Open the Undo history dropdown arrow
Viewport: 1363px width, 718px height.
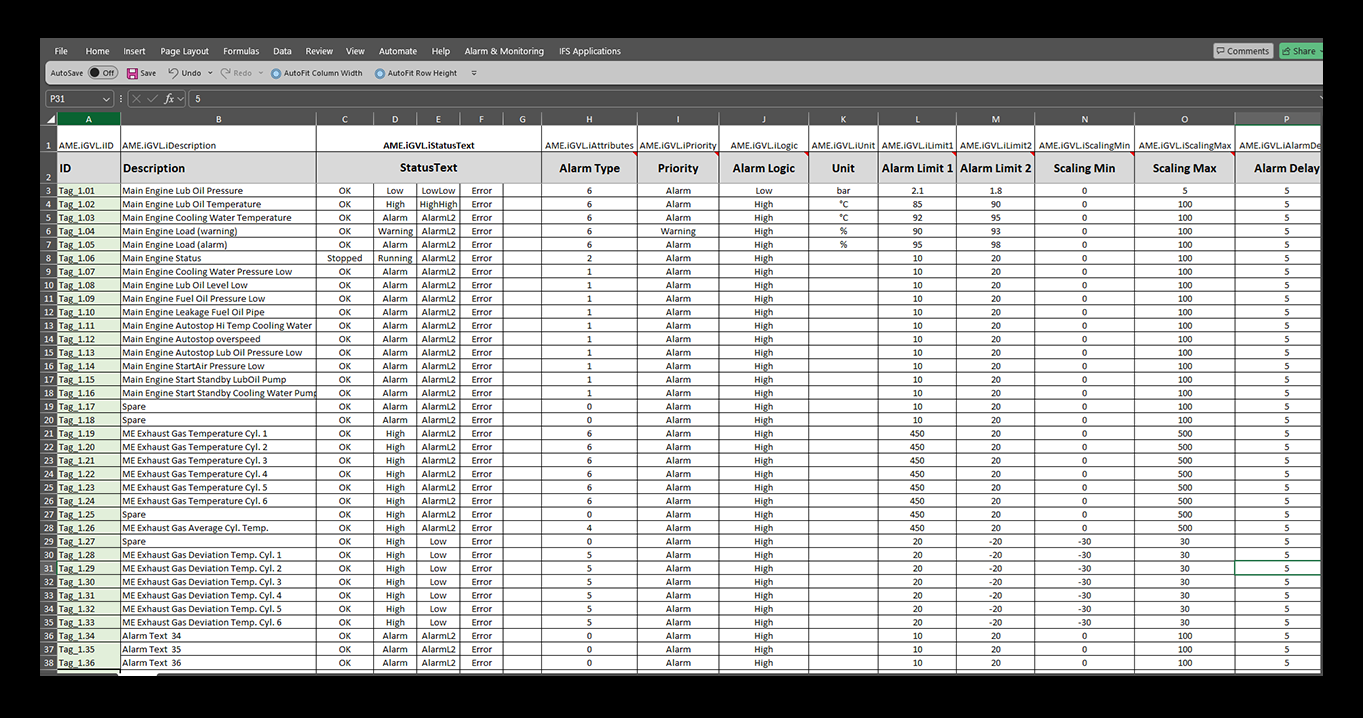point(210,73)
